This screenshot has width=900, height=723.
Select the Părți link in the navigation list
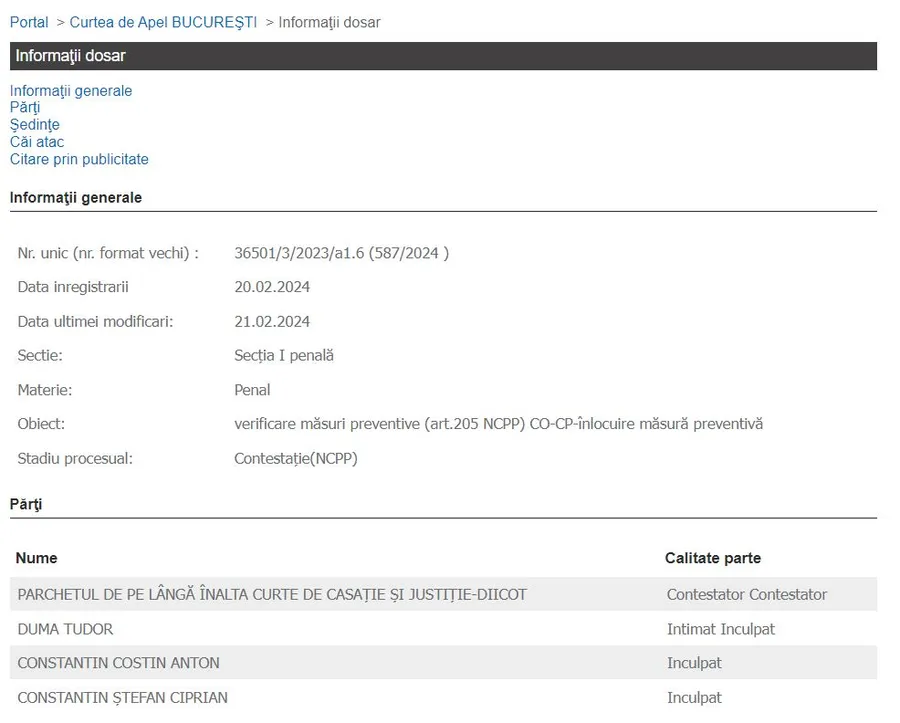[x=25, y=108]
